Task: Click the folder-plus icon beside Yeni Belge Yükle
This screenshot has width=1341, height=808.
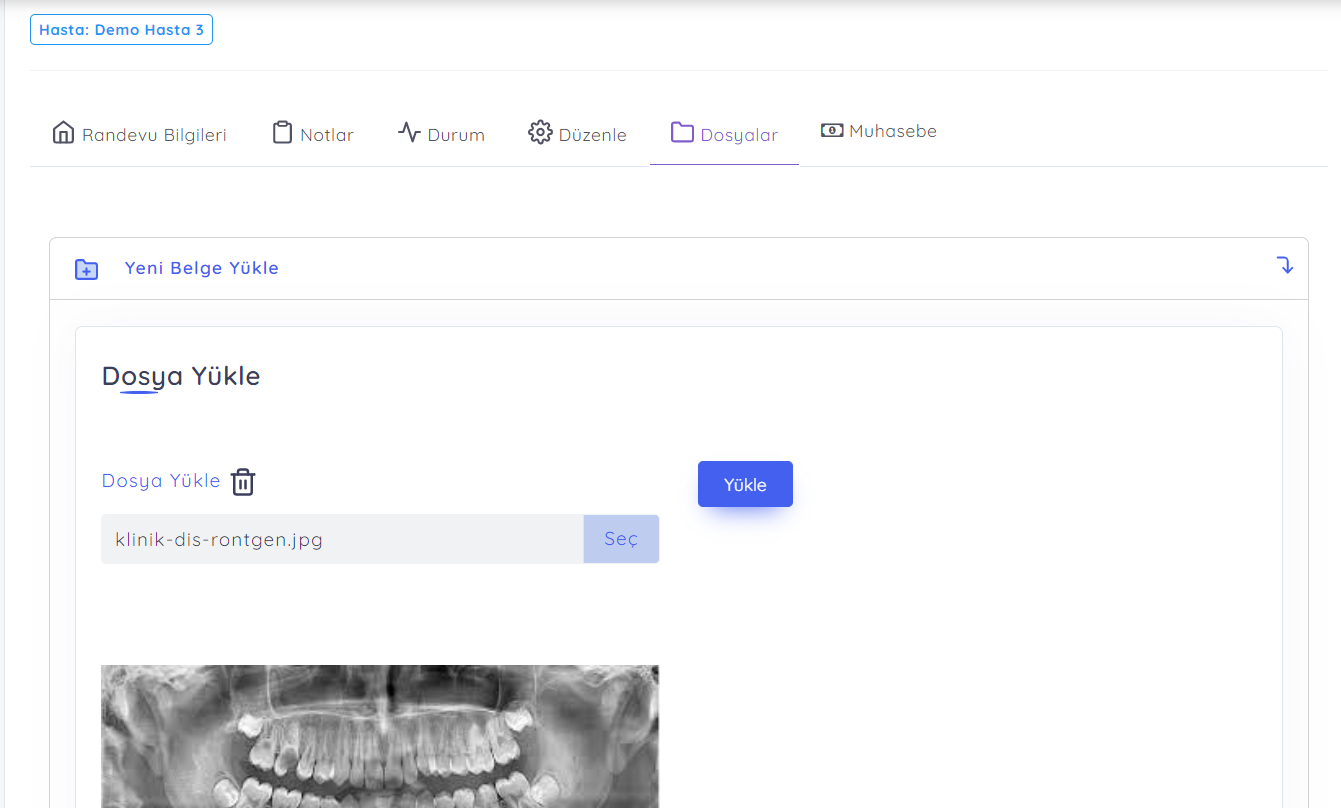Action: (87, 269)
